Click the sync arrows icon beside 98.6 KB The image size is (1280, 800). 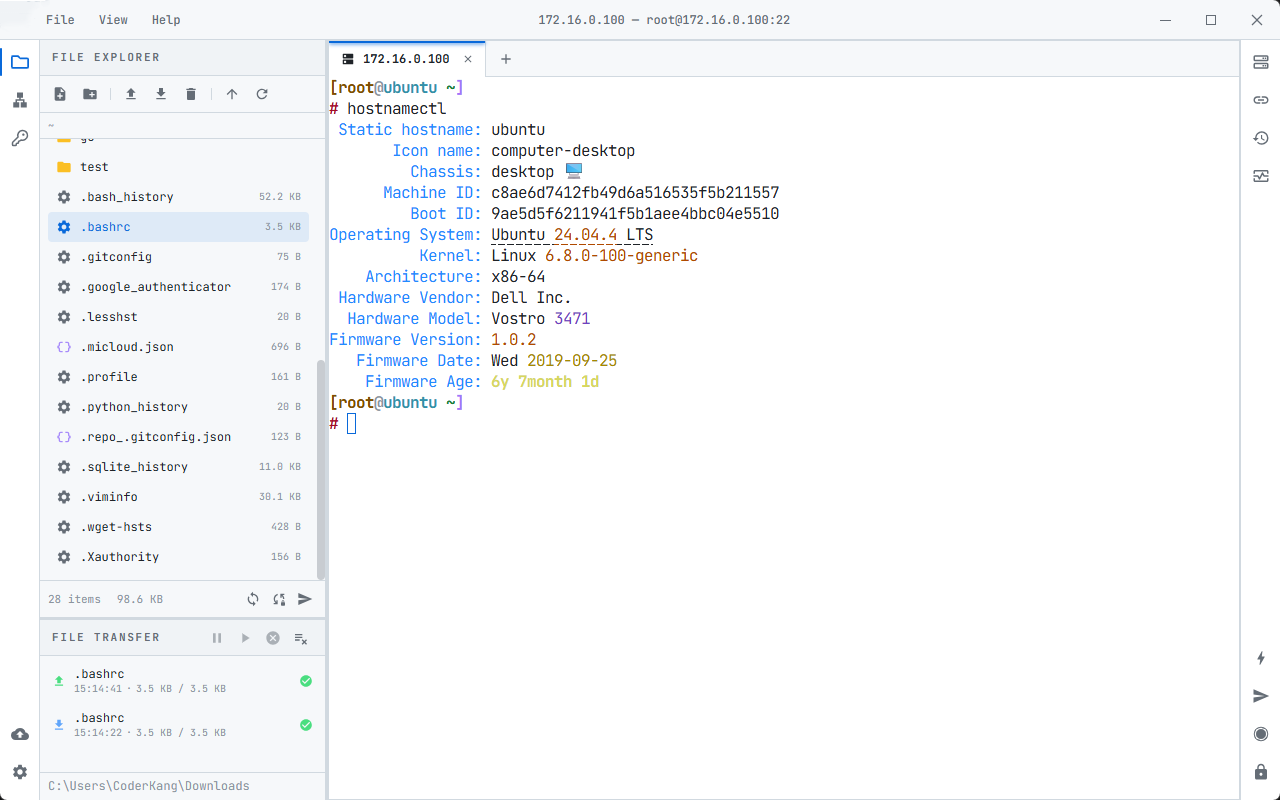tap(253, 599)
